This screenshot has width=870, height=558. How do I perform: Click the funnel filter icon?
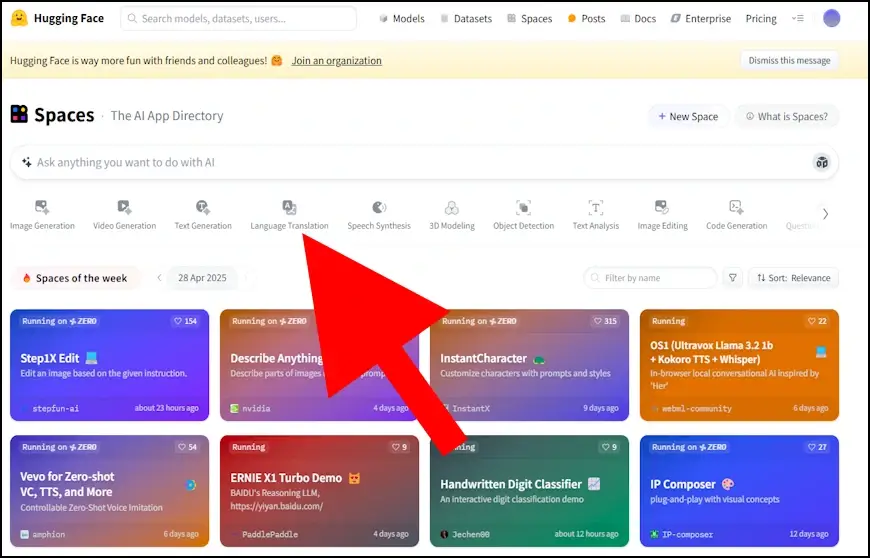click(x=732, y=278)
